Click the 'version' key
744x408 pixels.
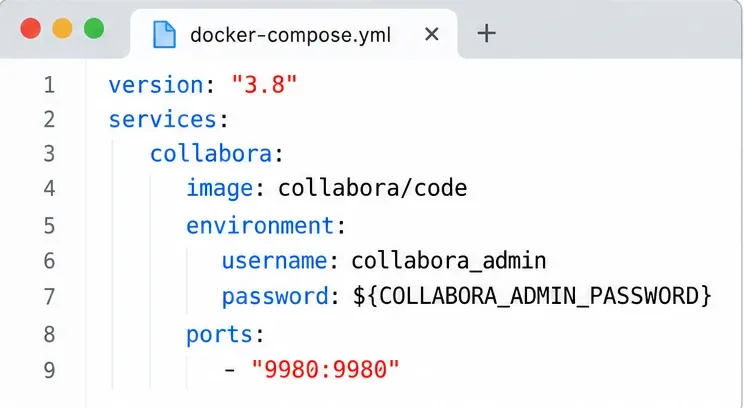coord(156,85)
